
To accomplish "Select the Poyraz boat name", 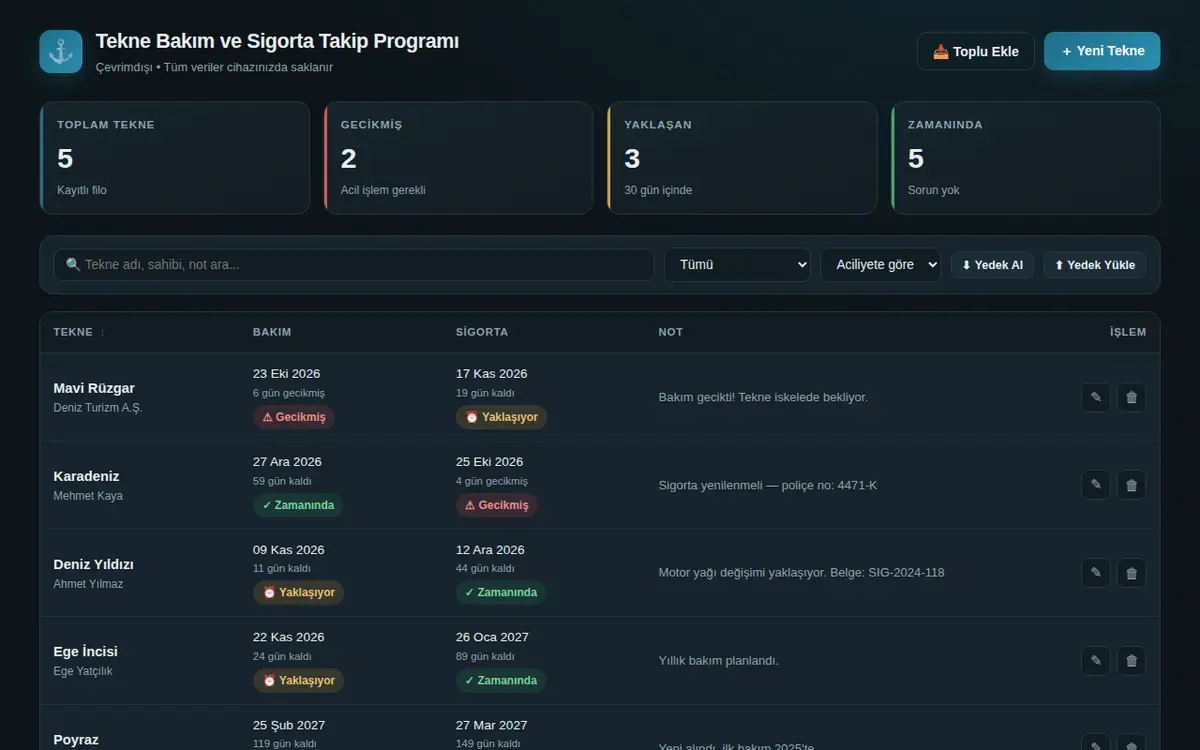I will pyautogui.click(x=76, y=740).
